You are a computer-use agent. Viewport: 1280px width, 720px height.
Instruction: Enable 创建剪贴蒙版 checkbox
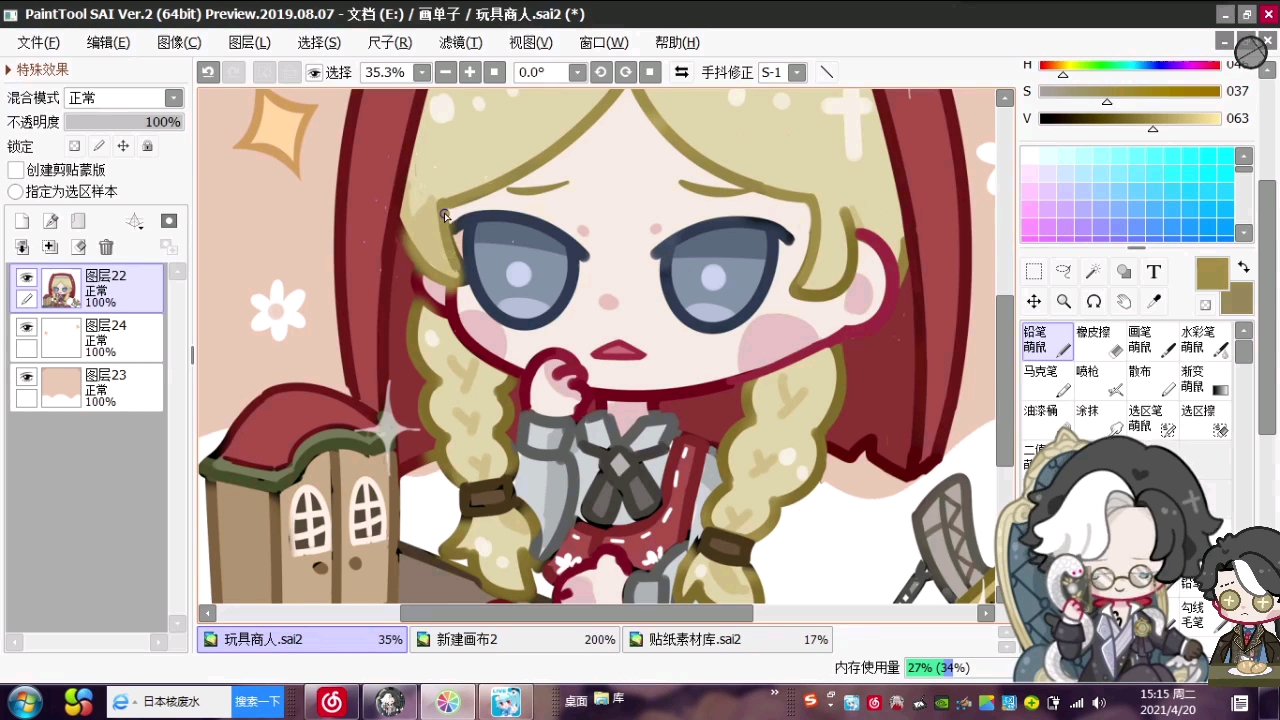16,170
